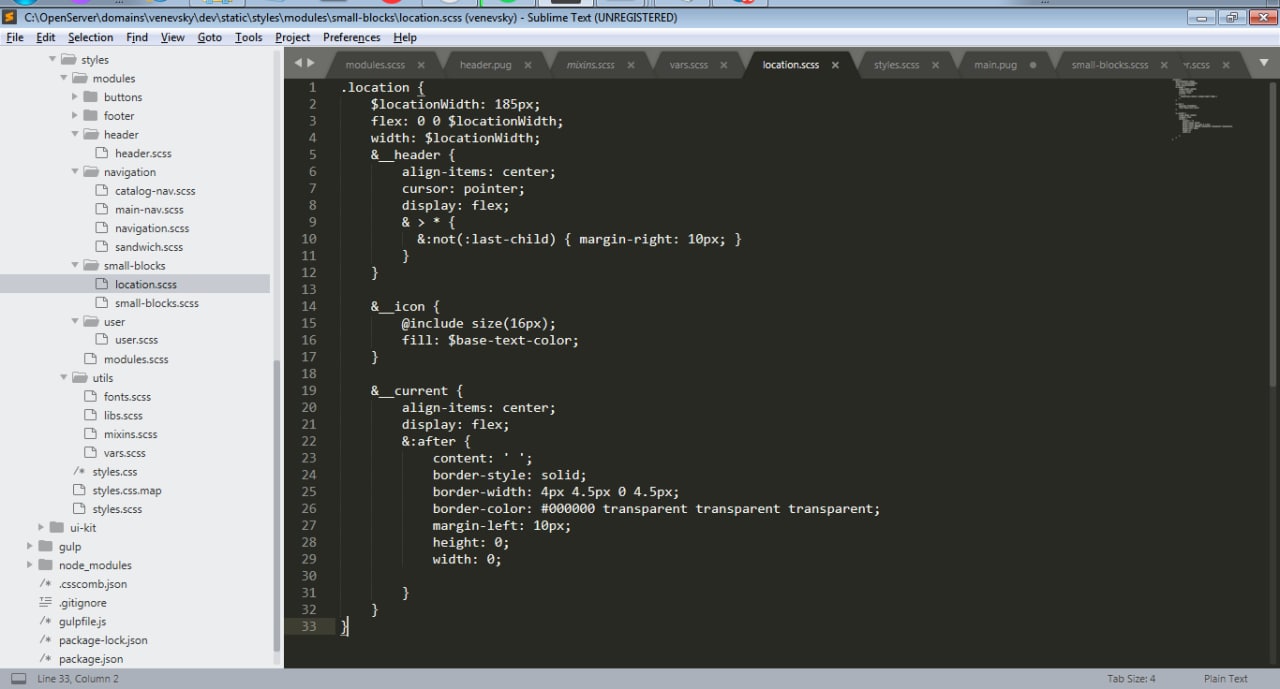
Task: Click Tab Size: 4 in status bar
Action: tap(1131, 678)
